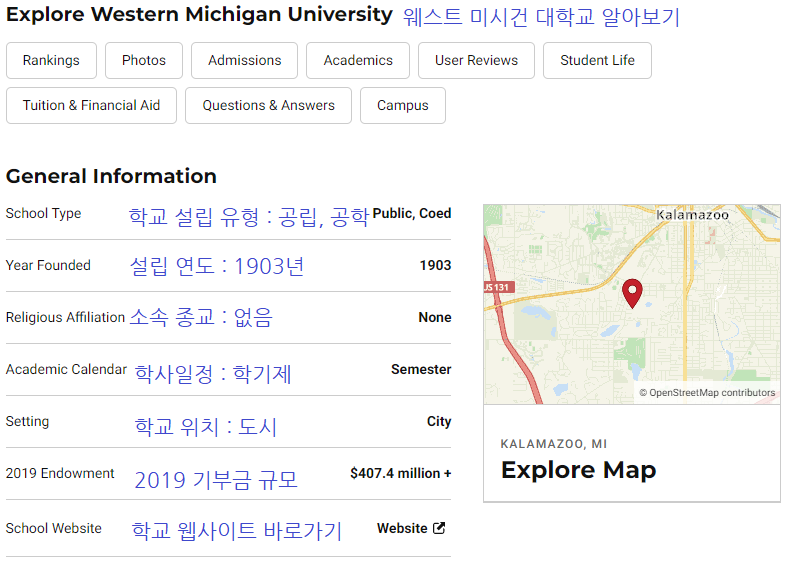Viewport: 788px width, 562px height.
Task: Click the 'Public, Coed' value
Action: click(x=412, y=213)
